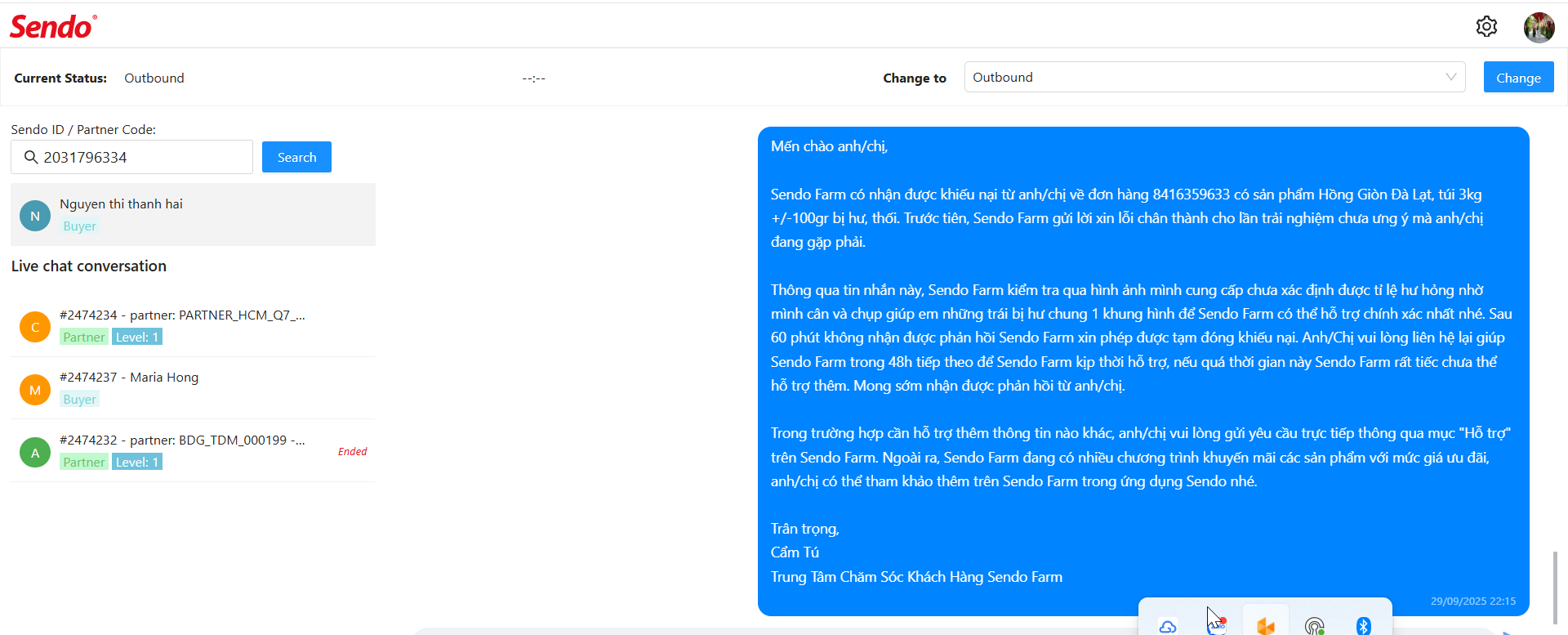1568x635 pixels.
Task: Click the Ended status label
Action: (x=352, y=451)
